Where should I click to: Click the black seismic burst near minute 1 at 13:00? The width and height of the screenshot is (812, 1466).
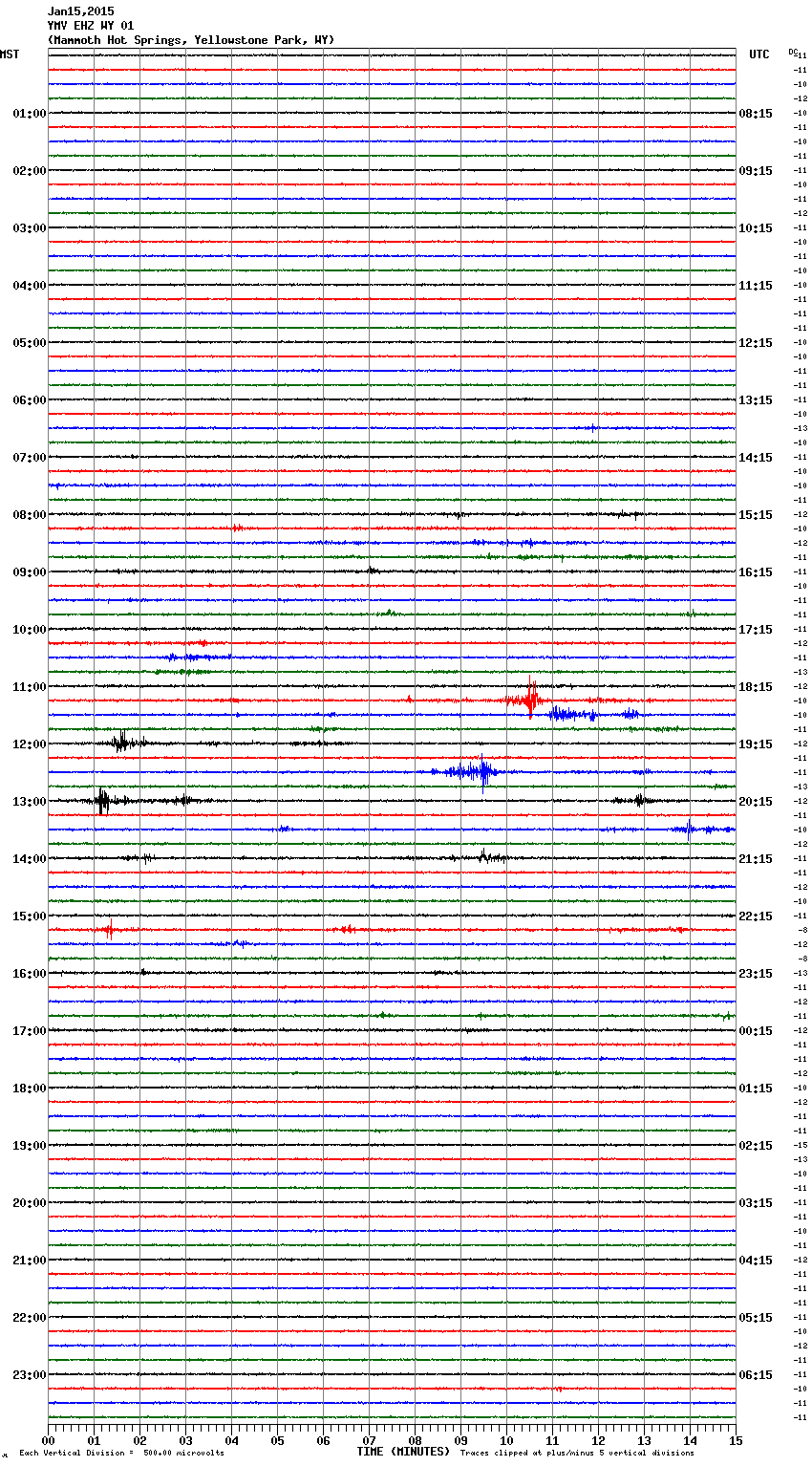103,801
